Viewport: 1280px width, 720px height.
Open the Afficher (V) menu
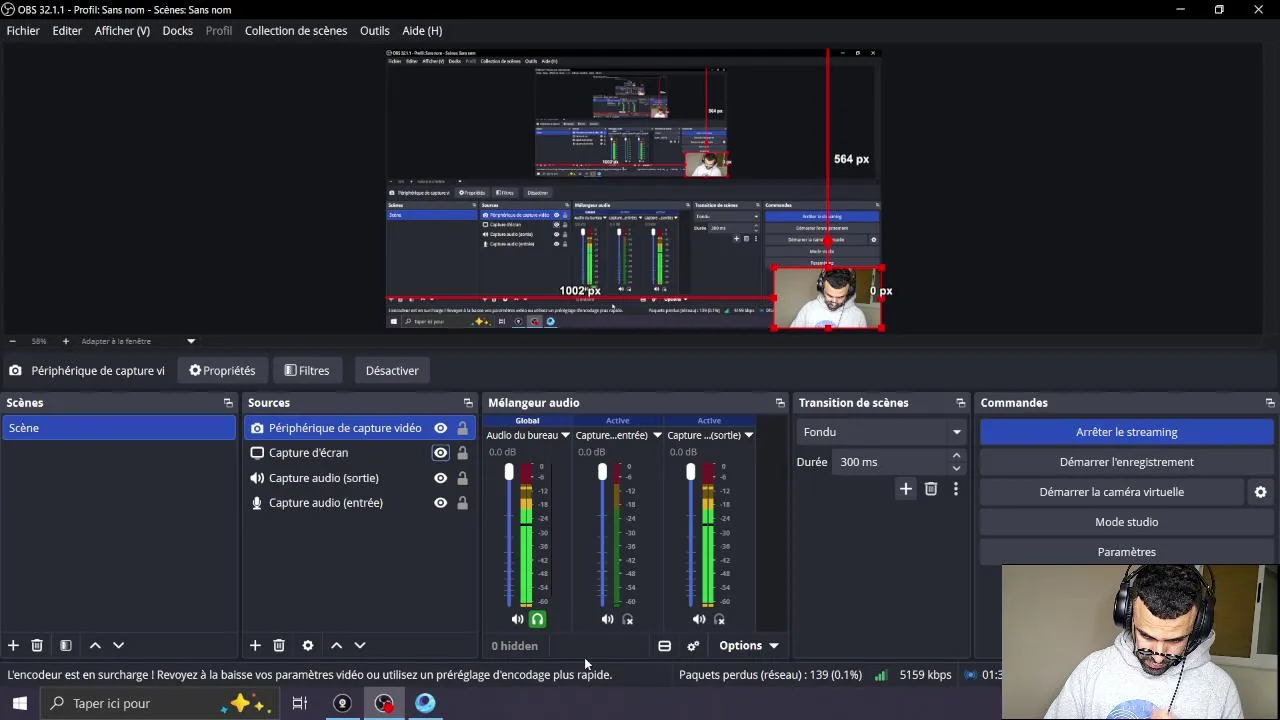(x=122, y=31)
